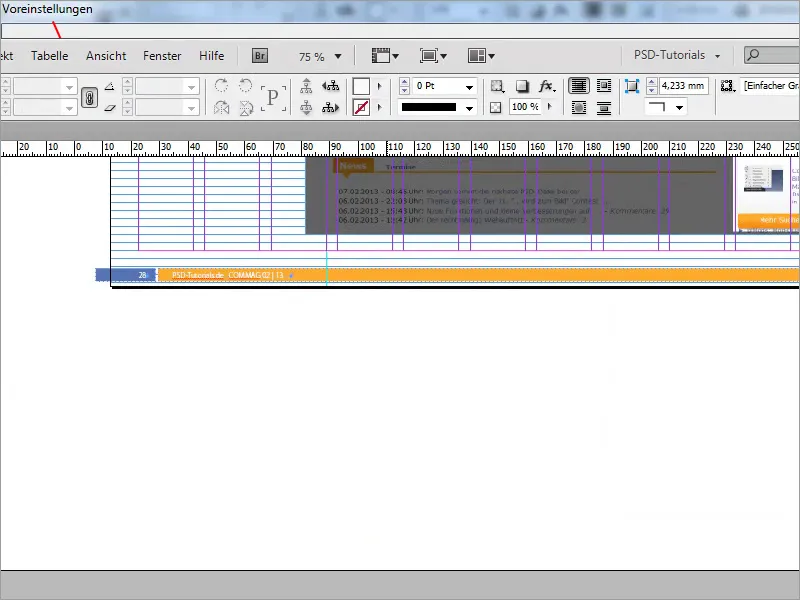Screen dimensions: 800x600
Task: Click the Flip Vertical icon
Action: tap(245, 106)
